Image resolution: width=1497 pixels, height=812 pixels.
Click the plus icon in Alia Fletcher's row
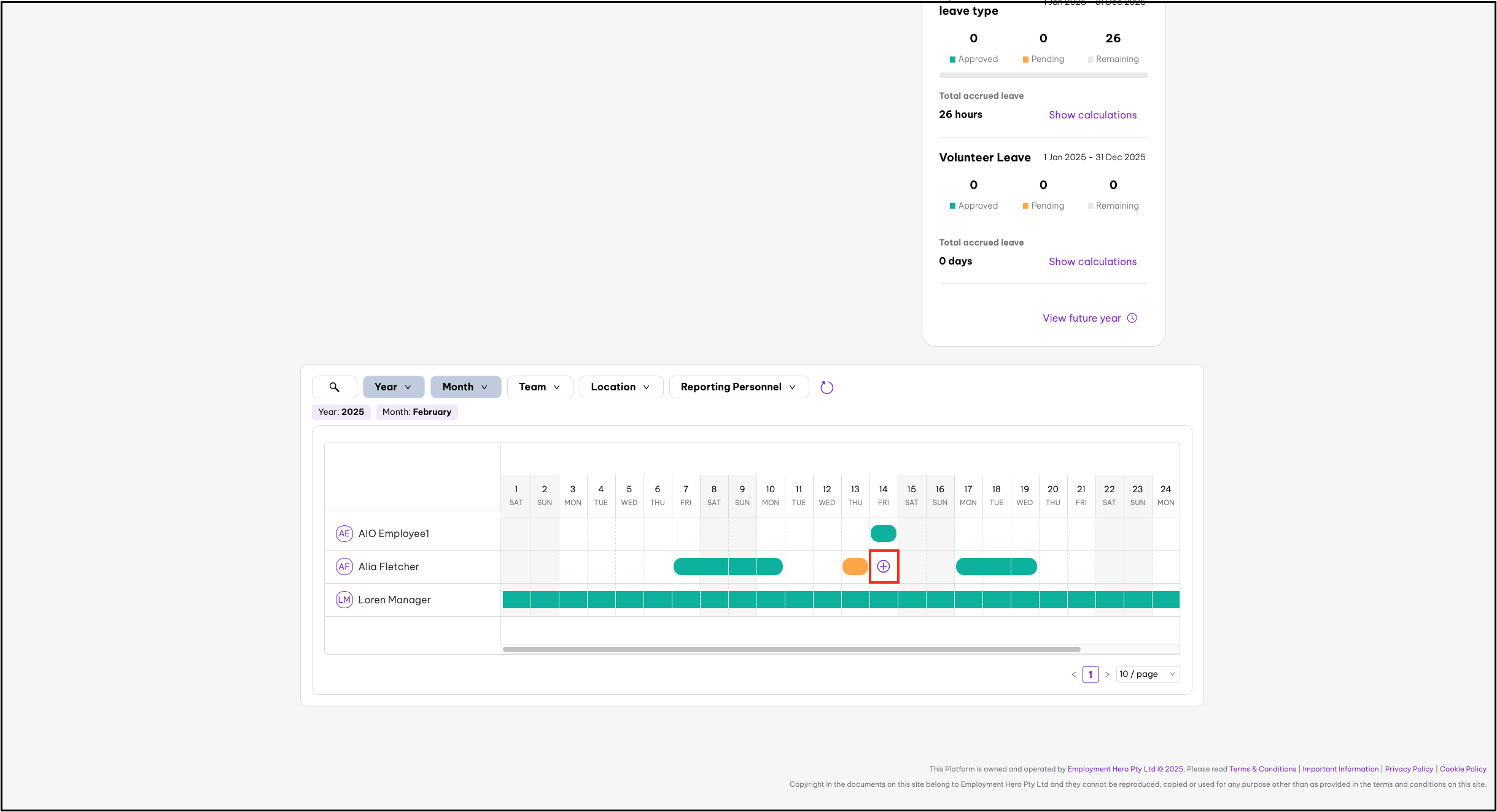click(x=883, y=566)
